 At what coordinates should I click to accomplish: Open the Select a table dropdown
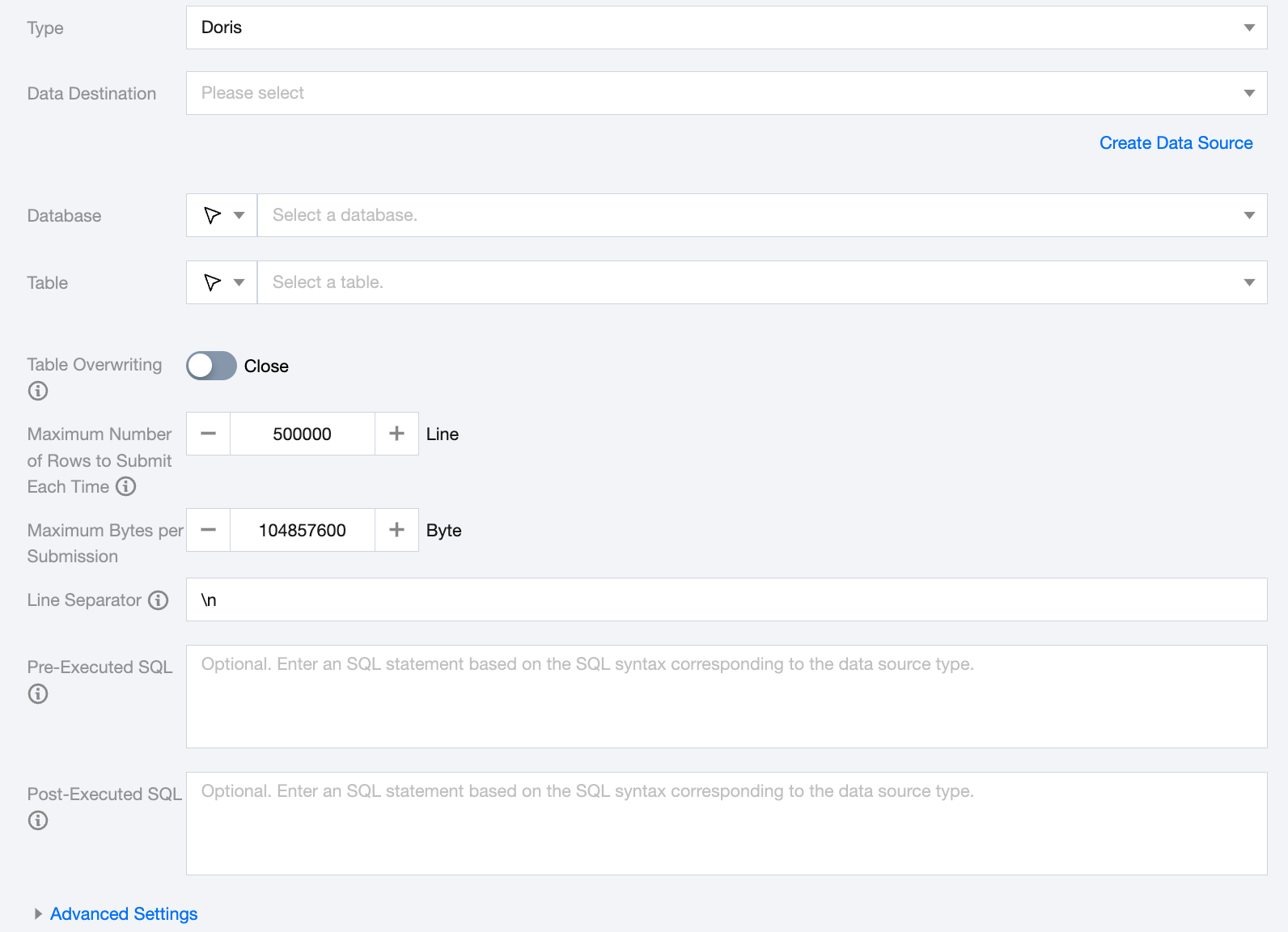(761, 282)
